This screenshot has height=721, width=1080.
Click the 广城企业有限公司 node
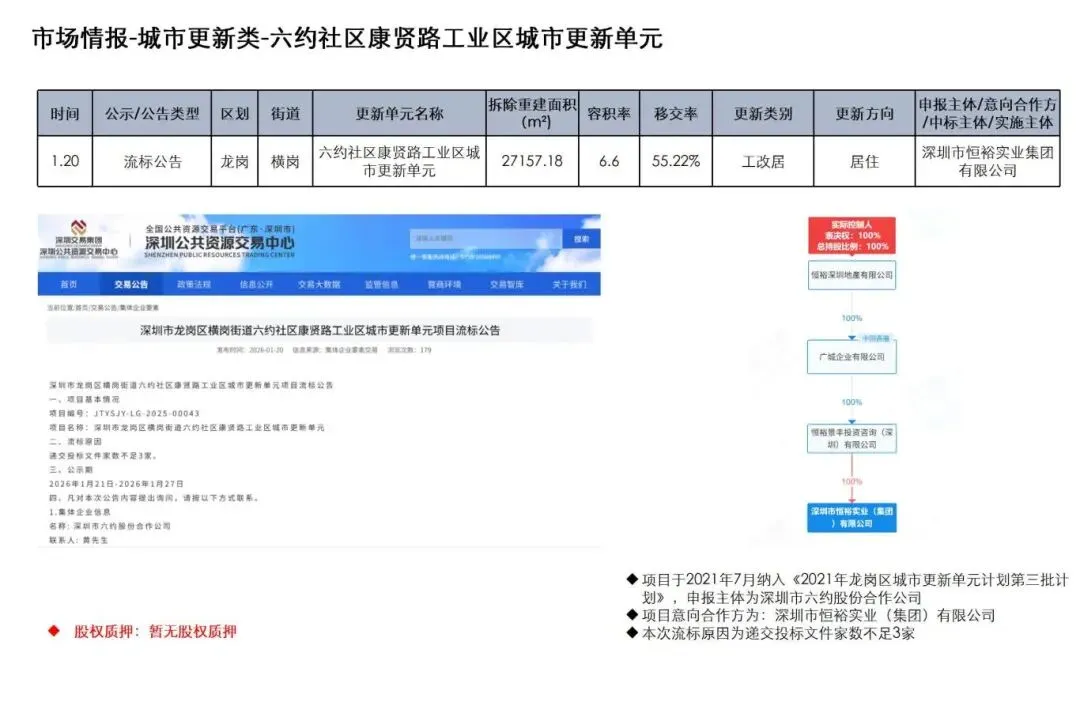tap(852, 357)
